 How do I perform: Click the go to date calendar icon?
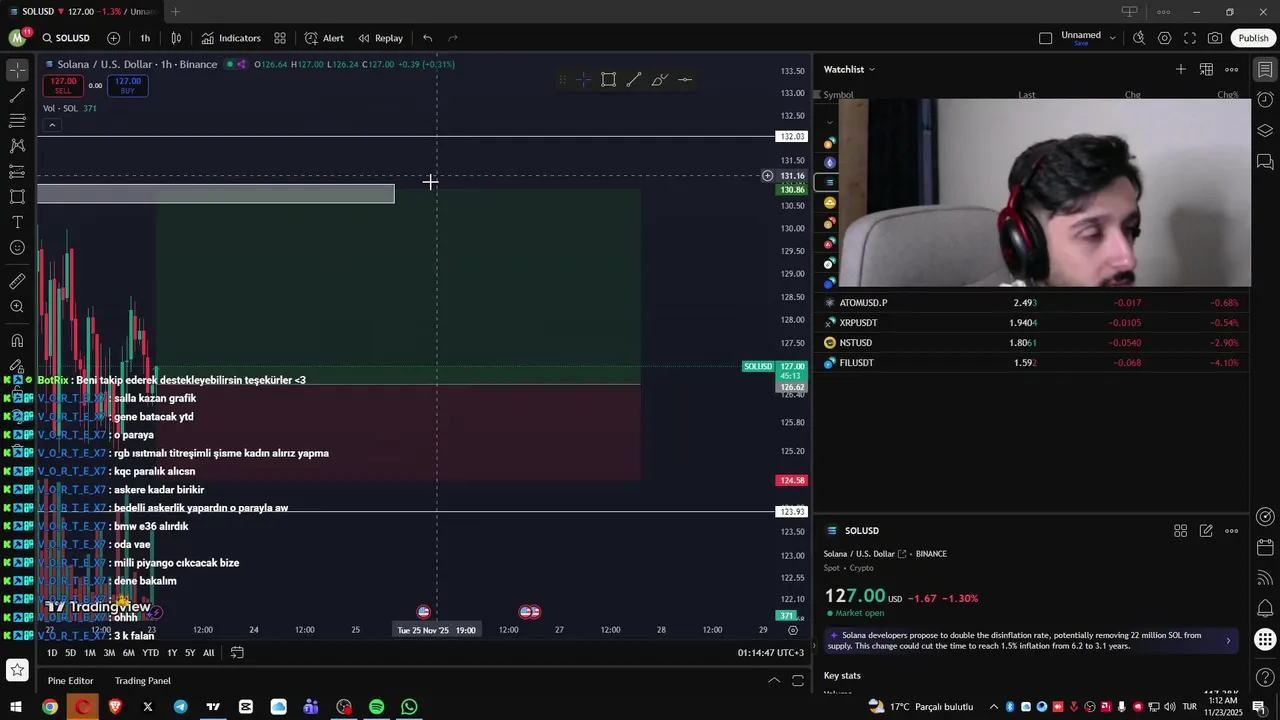point(237,653)
